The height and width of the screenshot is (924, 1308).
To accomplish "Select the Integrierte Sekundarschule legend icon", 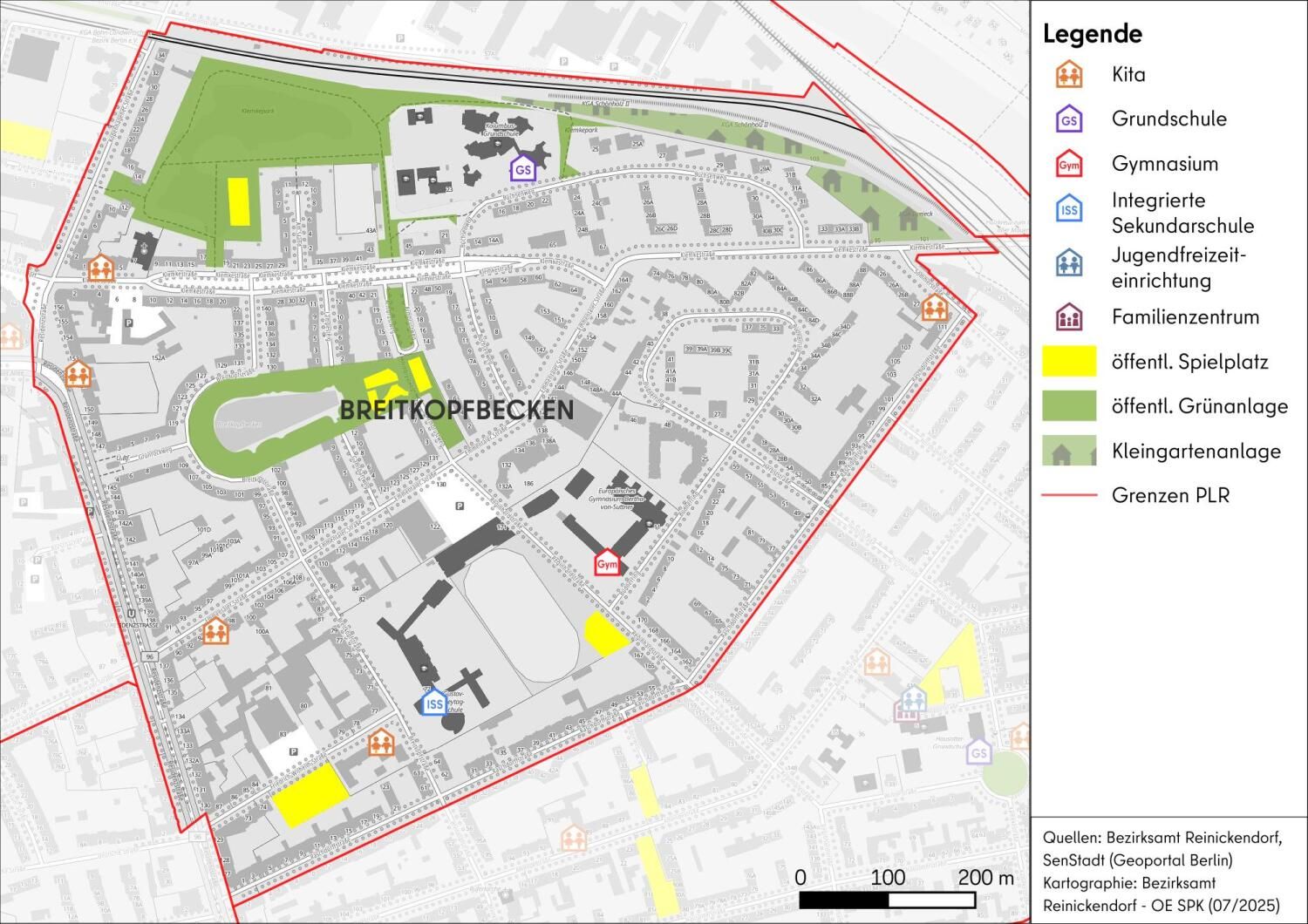I will [1069, 210].
